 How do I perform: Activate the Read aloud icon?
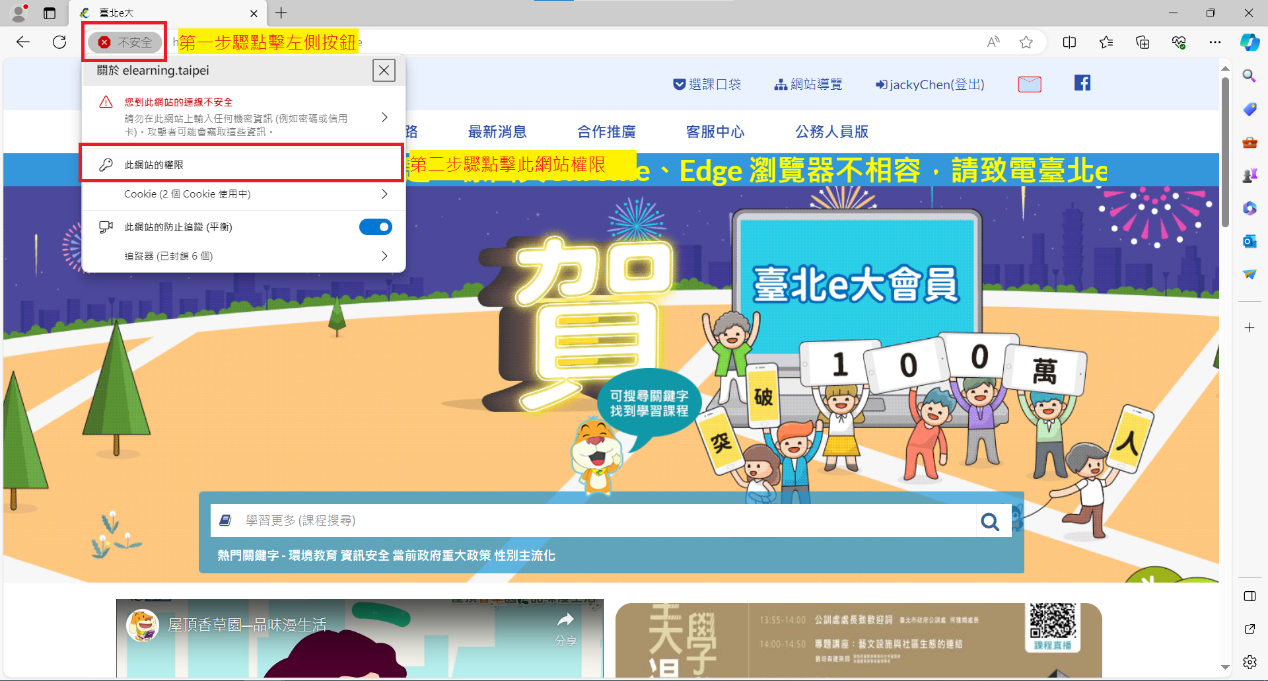993,42
